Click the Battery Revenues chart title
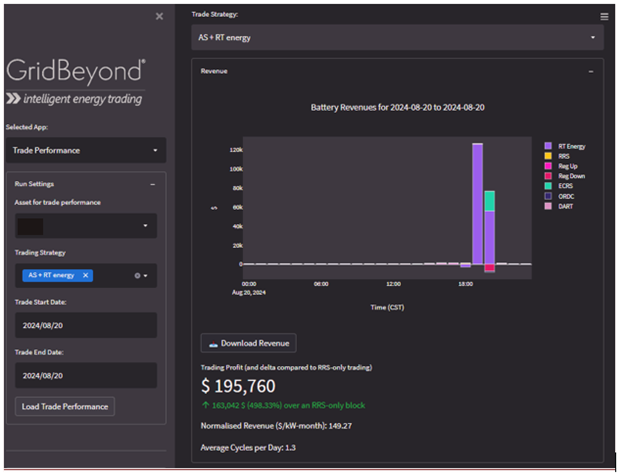This screenshot has width=624, height=474. click(x=398, y=107)
